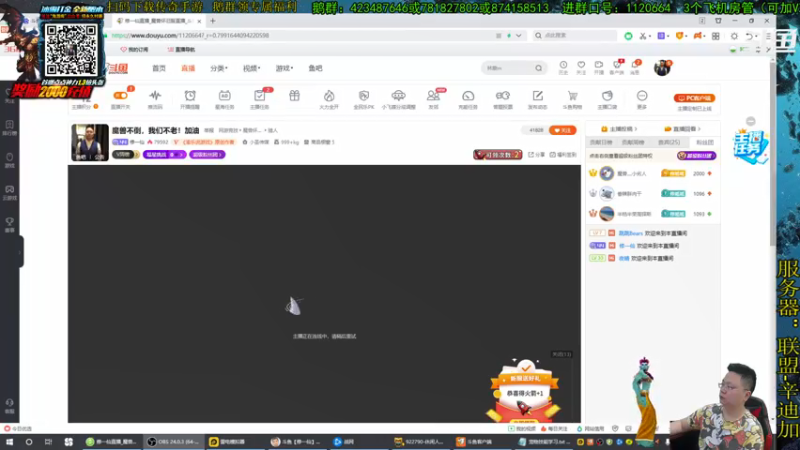800x450 pixels.
Task: Switch to the 贵宾(25) tab
Action: coord(669,142)
